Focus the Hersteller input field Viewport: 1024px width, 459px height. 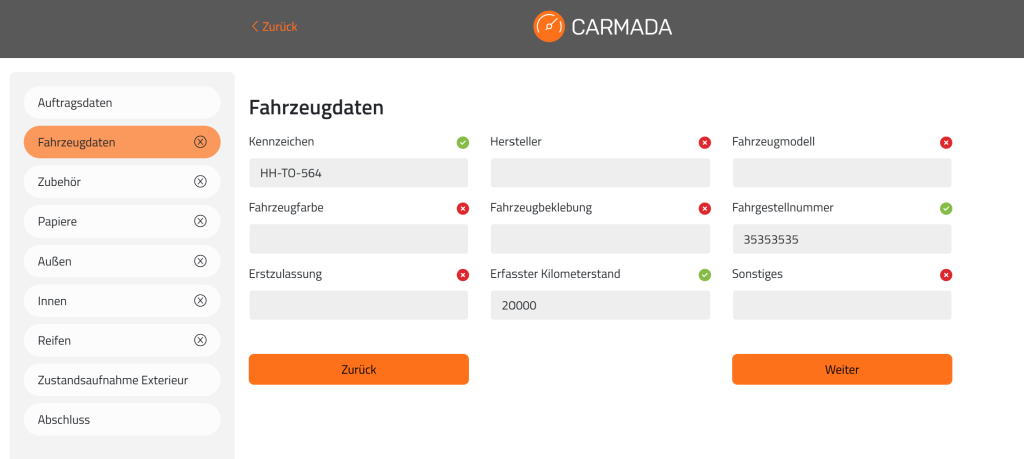tap(600, 173)
